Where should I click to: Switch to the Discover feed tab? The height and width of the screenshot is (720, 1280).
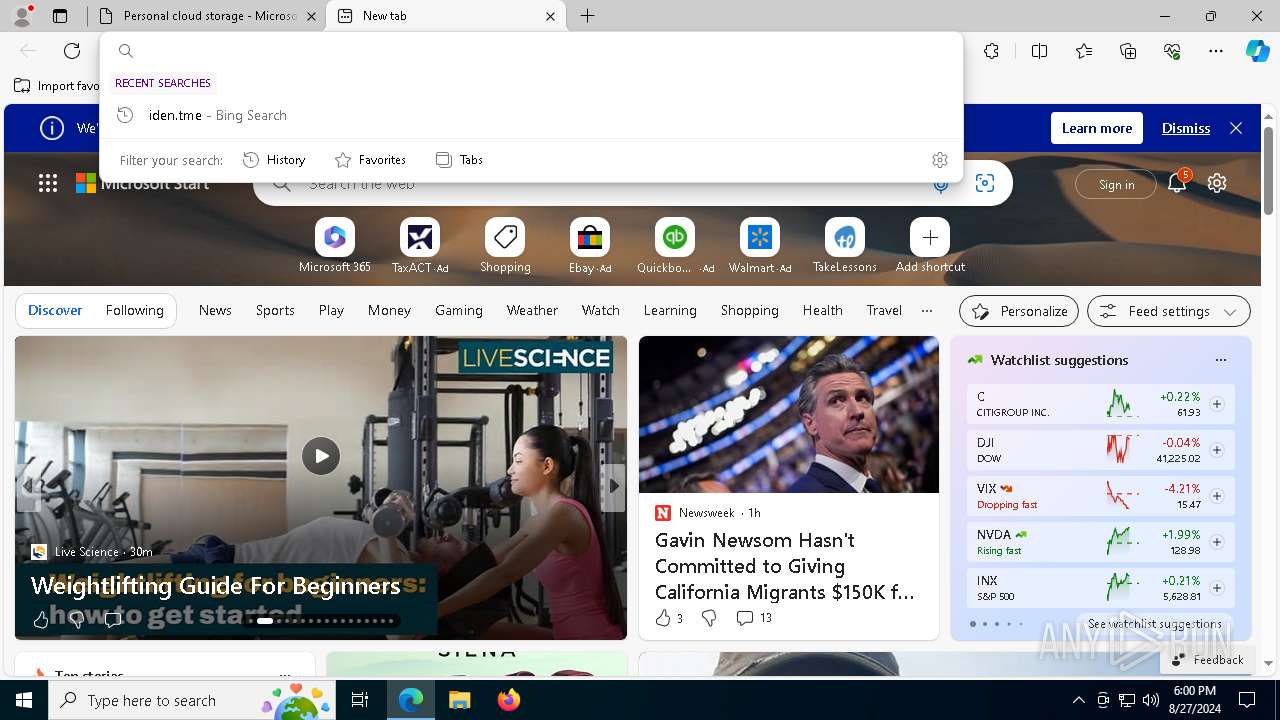[x=55, y=310]
